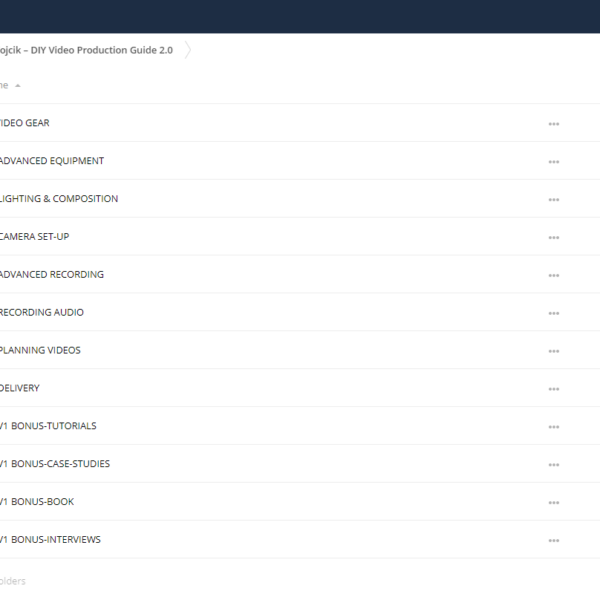Open the RECORDING AUDIO folder
This screenshot has width=600, height=600.
pyautogui.click(x=42, y=312)
